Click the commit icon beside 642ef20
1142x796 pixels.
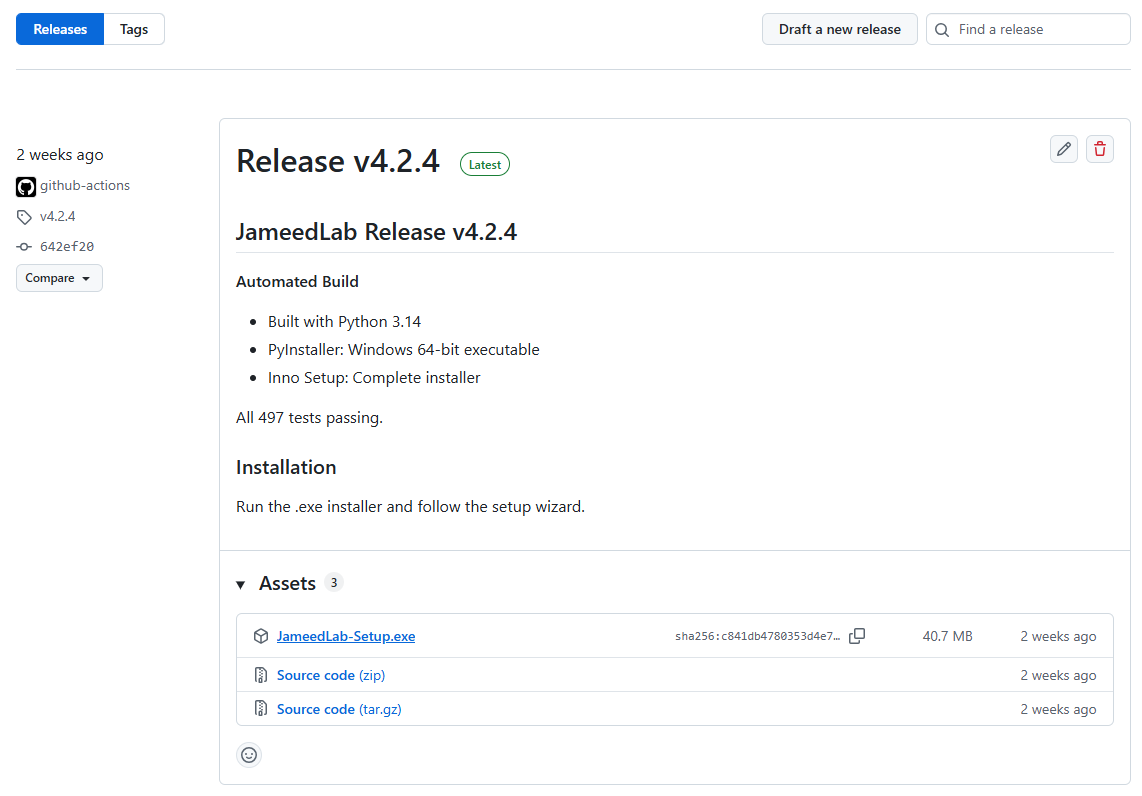pos(24,247)
